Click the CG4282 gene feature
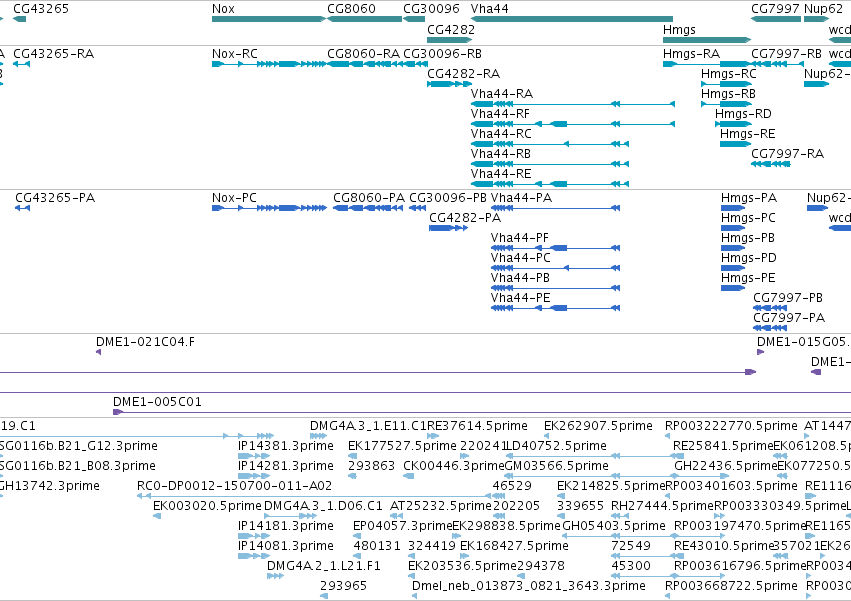Image resolution: width=851 pixels, height=601 pixels. pyautogui.click(x=450, y=40)
